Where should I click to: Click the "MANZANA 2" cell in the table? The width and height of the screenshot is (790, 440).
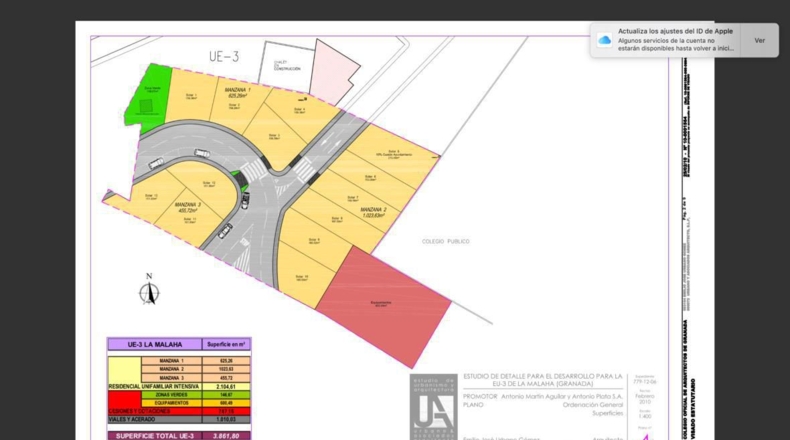[172, 369]
